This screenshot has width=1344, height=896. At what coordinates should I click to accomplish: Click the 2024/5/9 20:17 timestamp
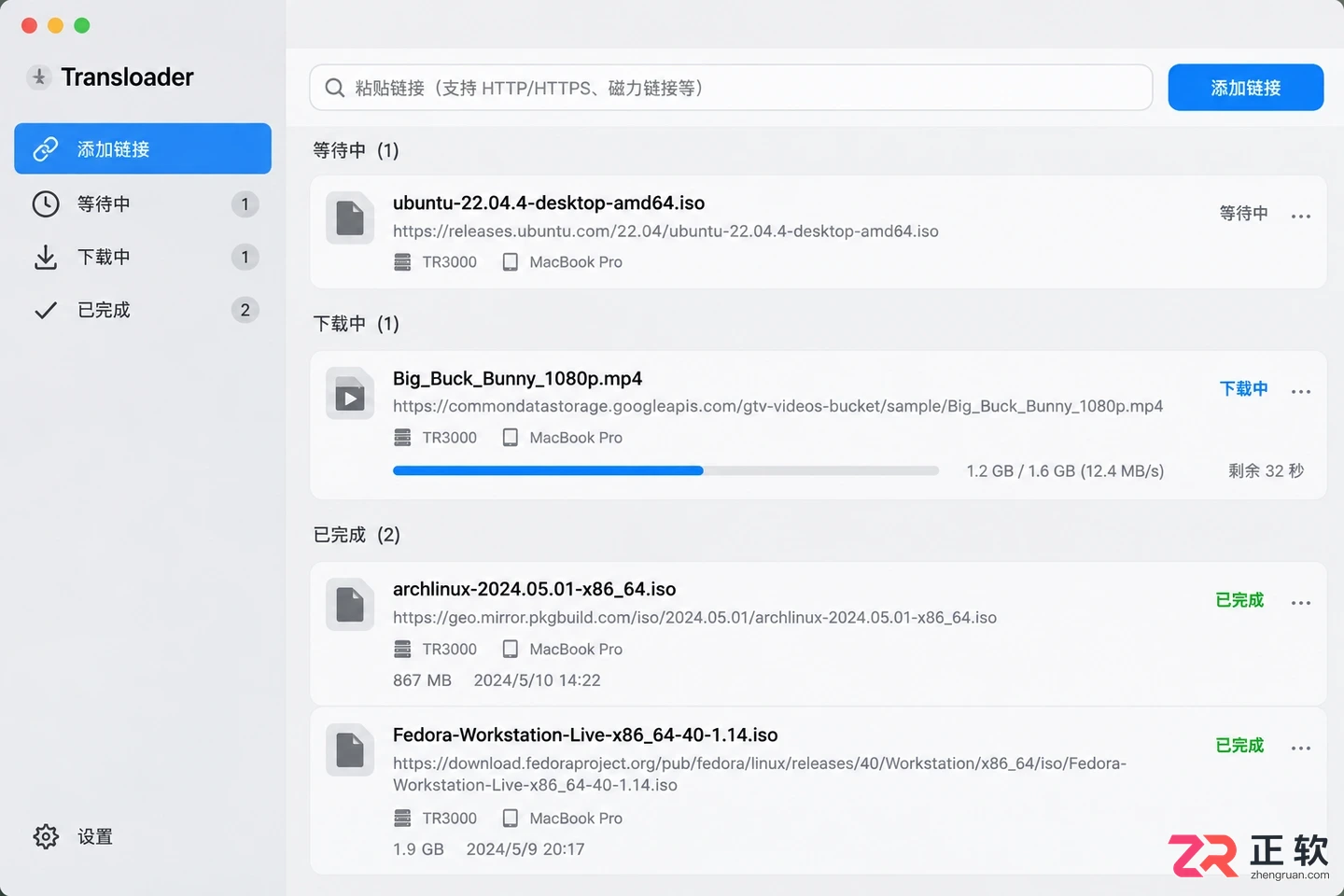(525, 849)
